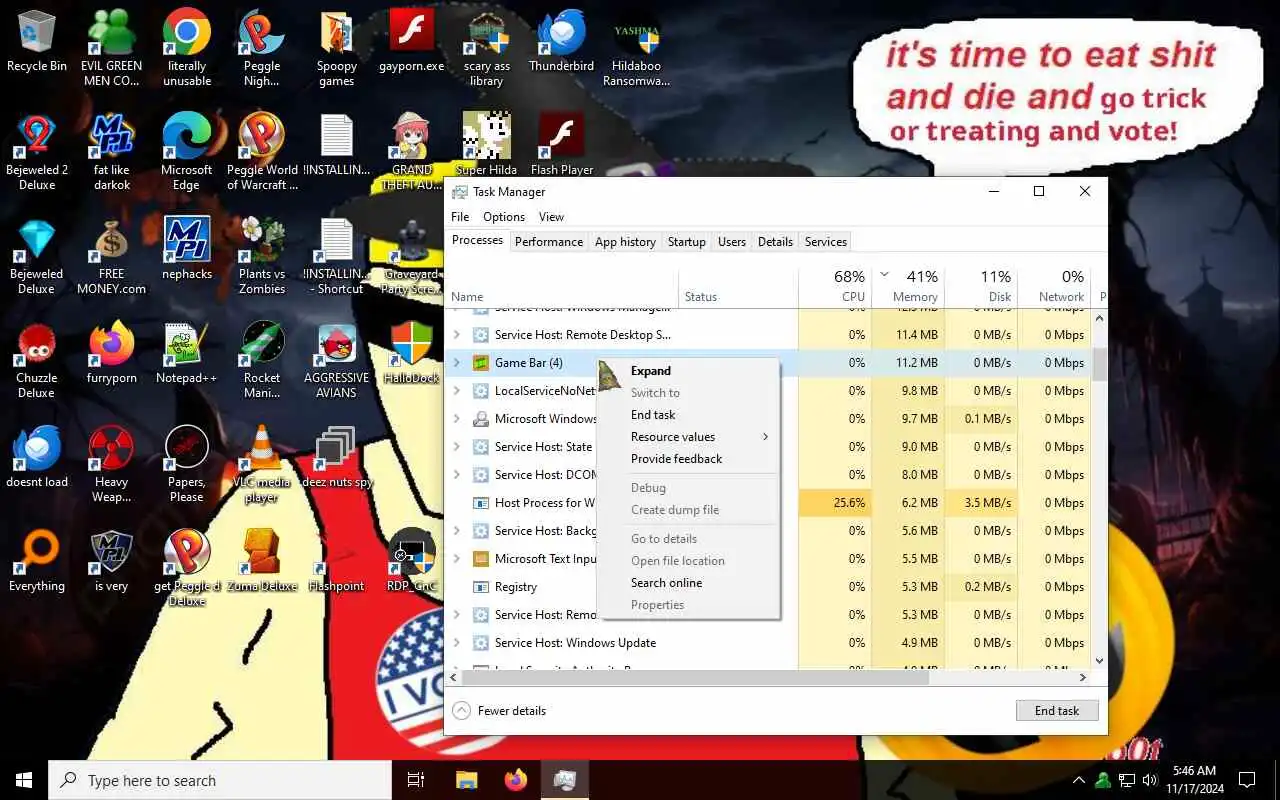This screenshot has width=1280, height=800.
Task: Open the Windows Start button
Action: tap(24, 780)
